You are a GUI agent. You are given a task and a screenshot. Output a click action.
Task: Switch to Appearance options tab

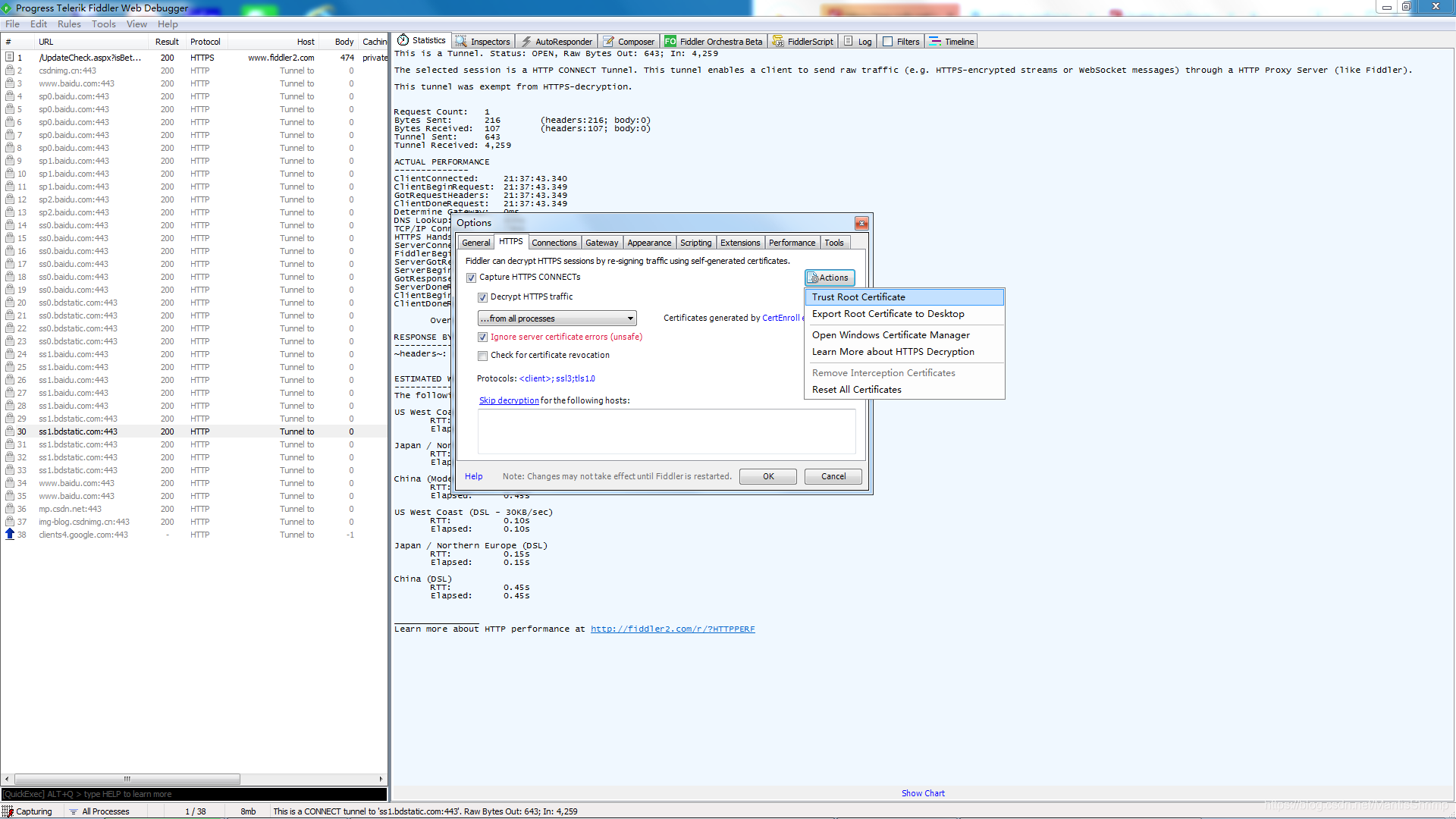(x=649, y=243)
